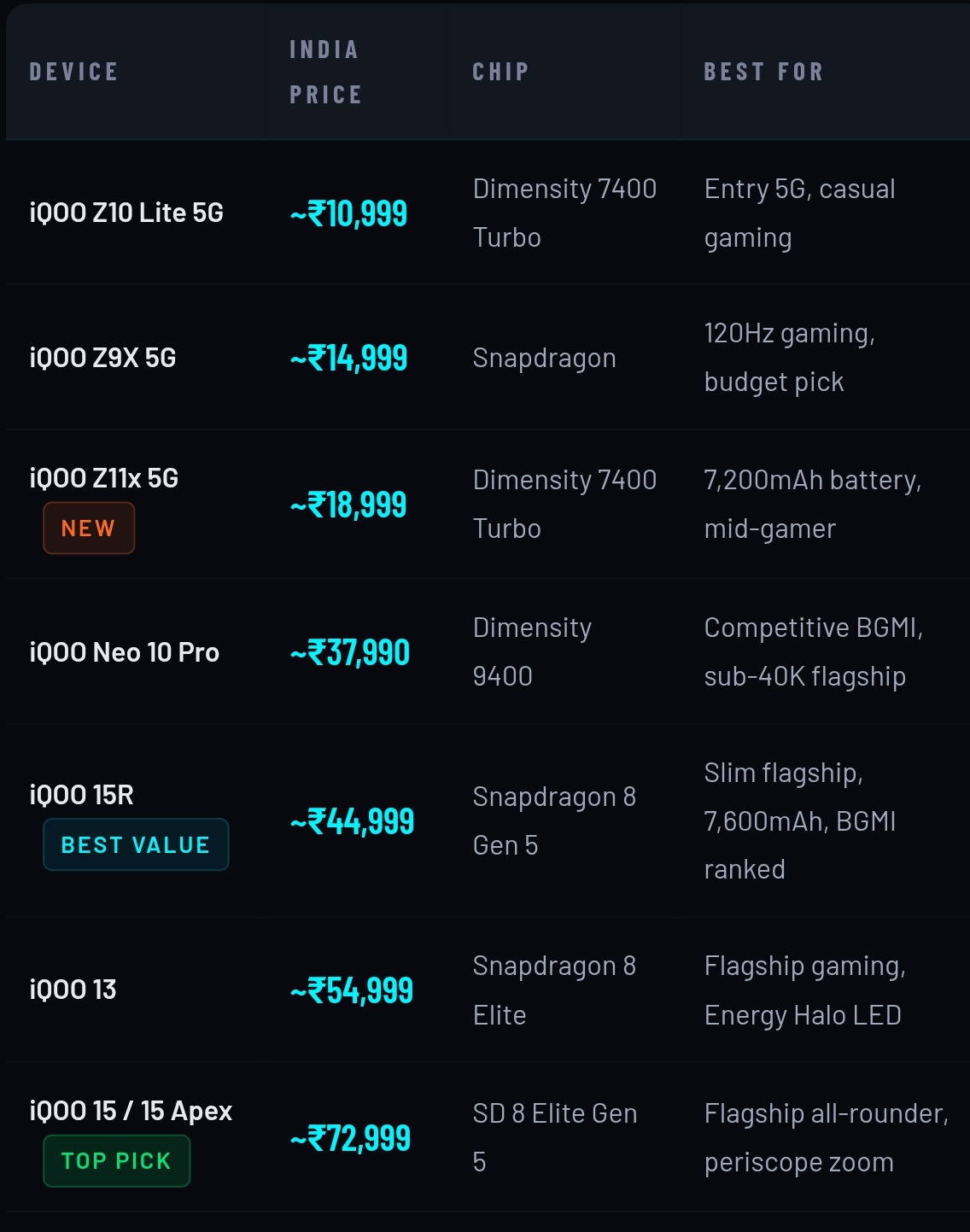Click the ~₹72,999 price
The height and width of the screenshot is (1232, 970).
tap(350, 1138)
